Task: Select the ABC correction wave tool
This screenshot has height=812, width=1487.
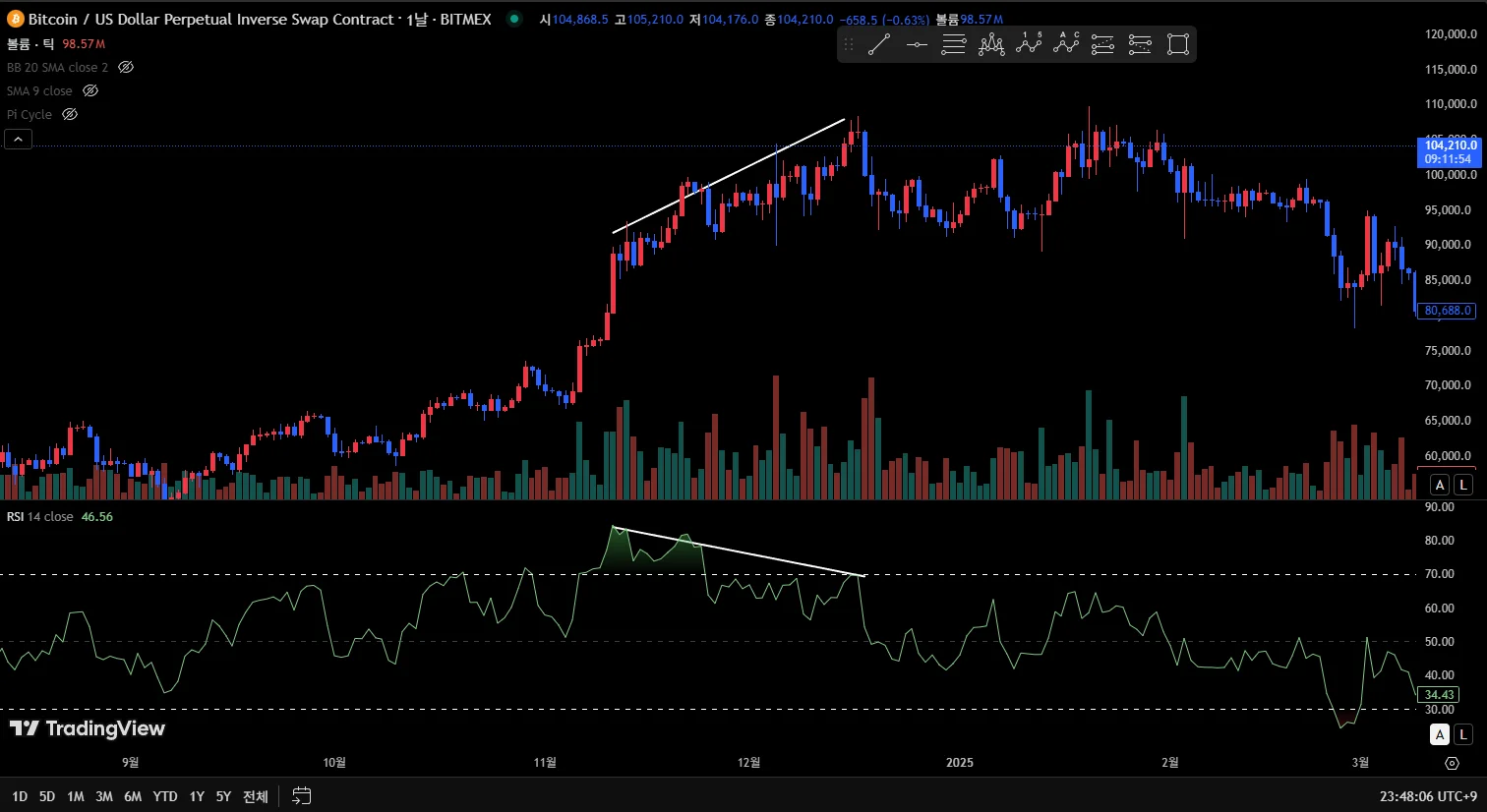Action: point(1066,44)
